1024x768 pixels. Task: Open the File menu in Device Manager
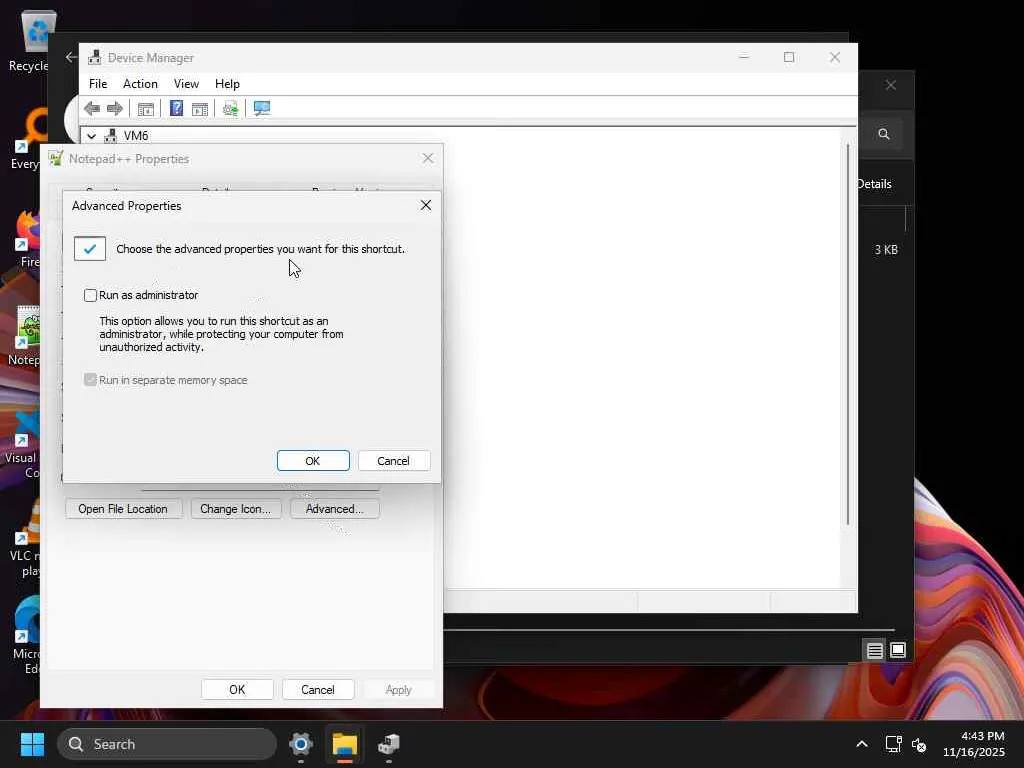[x=98, y=84]
